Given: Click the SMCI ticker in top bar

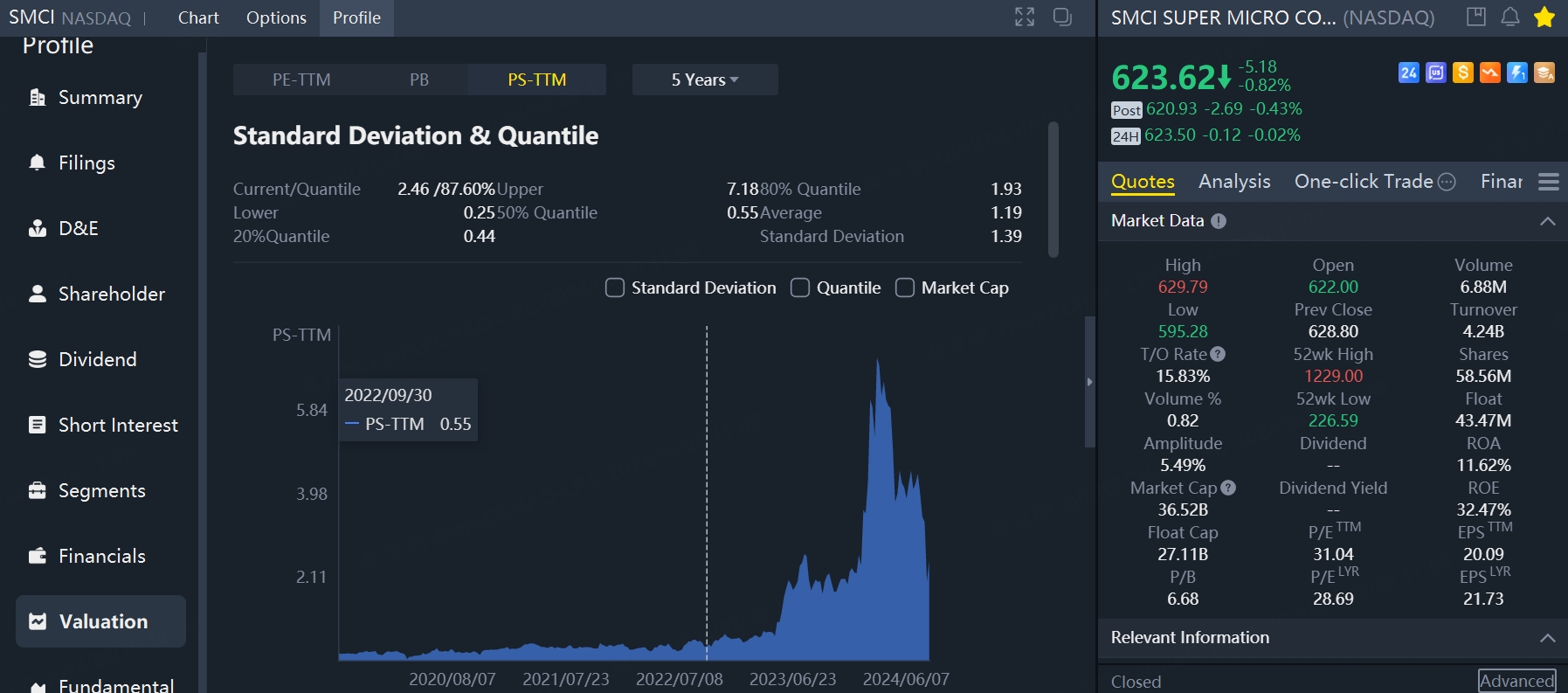Looking at the screenshot, I should [31, 17].
